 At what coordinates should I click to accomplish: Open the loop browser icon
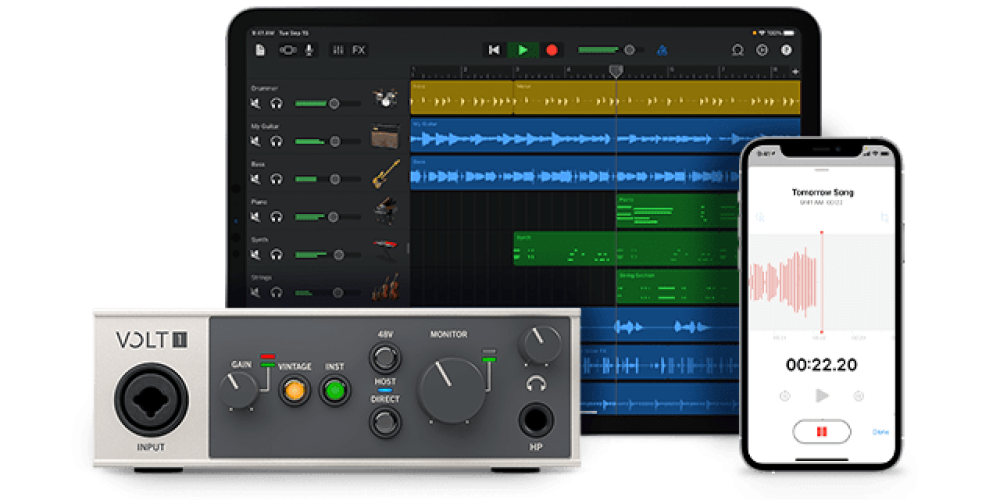tap(737, 50)
